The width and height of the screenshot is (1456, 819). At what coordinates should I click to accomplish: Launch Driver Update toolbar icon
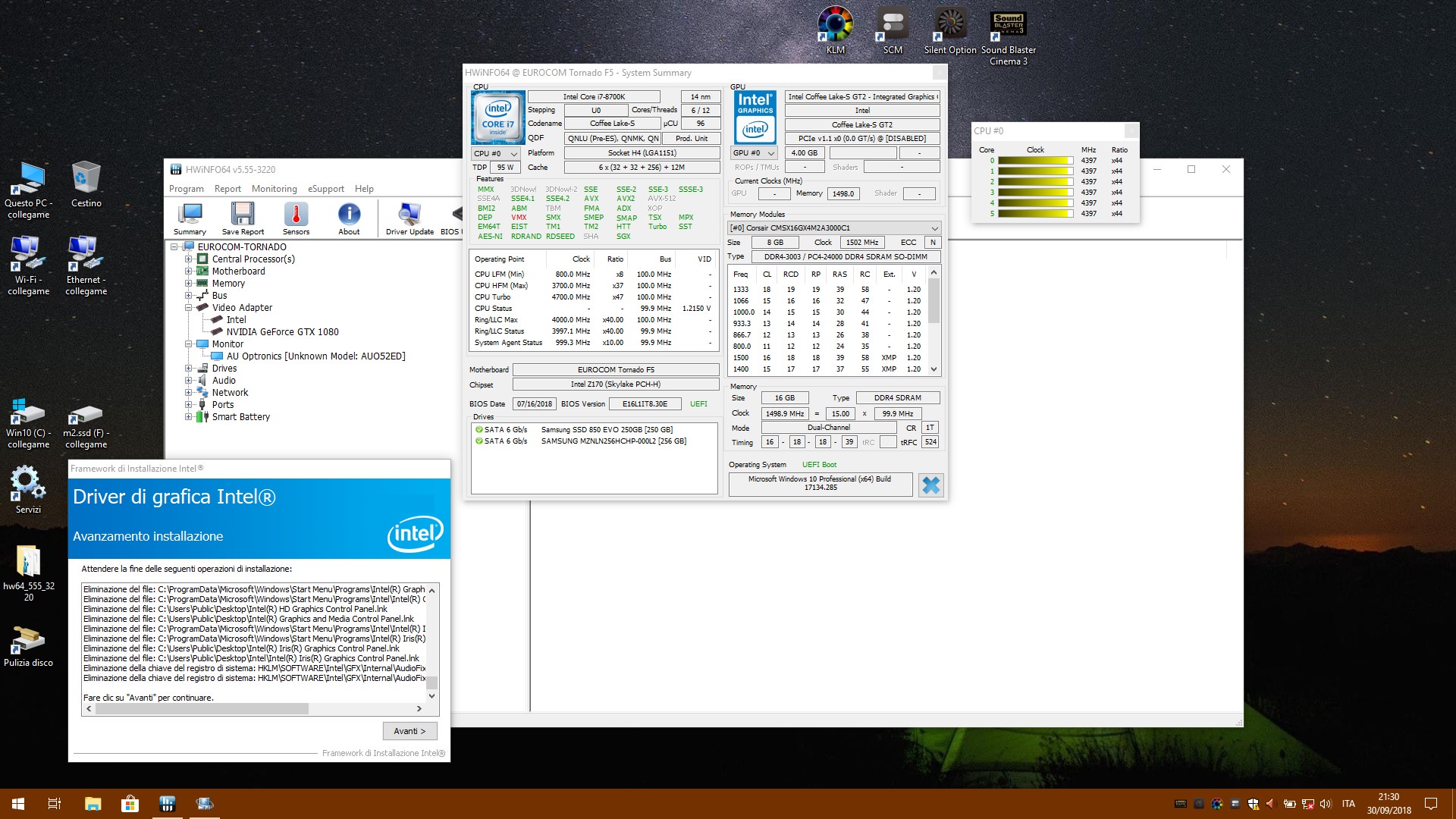pos(409,219)
